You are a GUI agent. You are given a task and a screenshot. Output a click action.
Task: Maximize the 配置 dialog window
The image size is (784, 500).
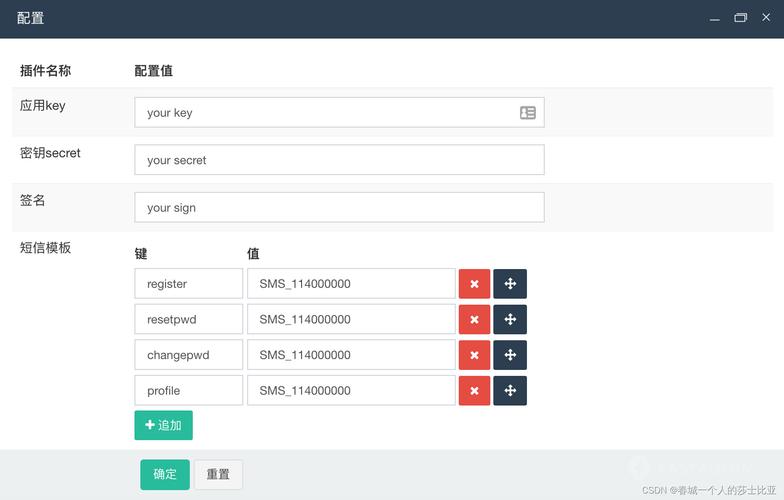pyautogui.click(x=740, y=18)
